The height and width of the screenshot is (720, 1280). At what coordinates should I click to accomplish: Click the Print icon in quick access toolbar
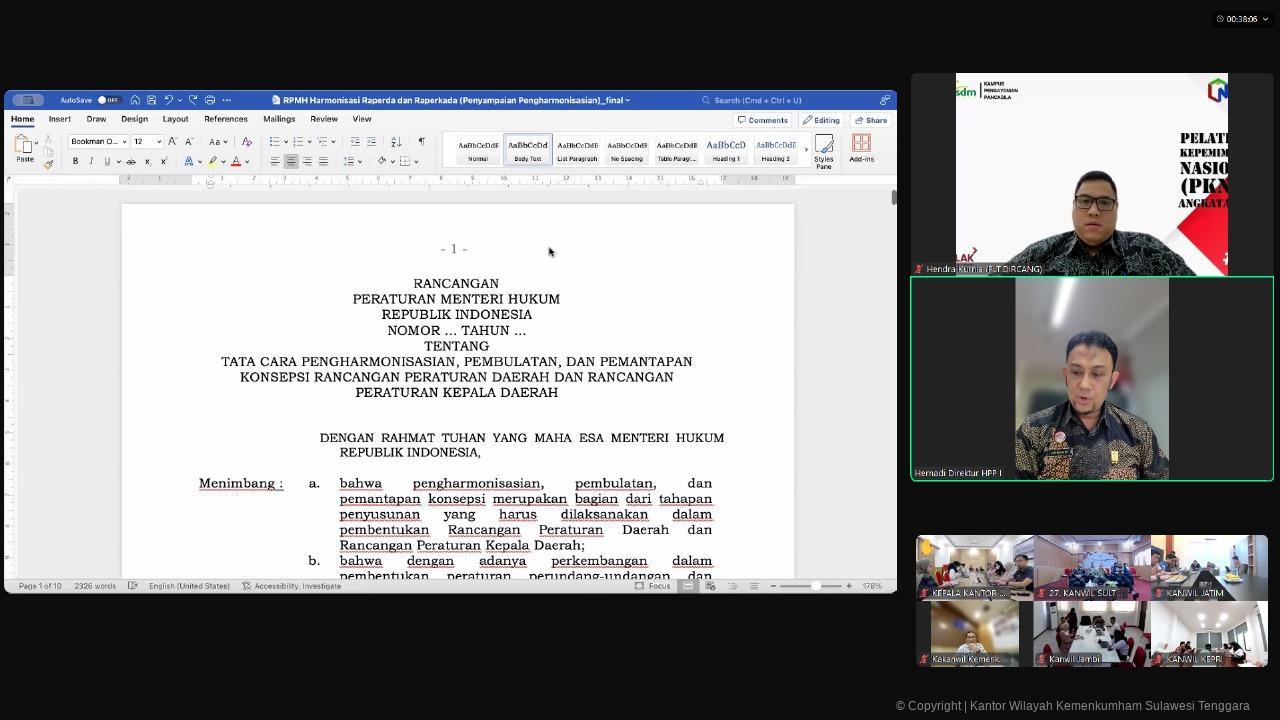209,100
